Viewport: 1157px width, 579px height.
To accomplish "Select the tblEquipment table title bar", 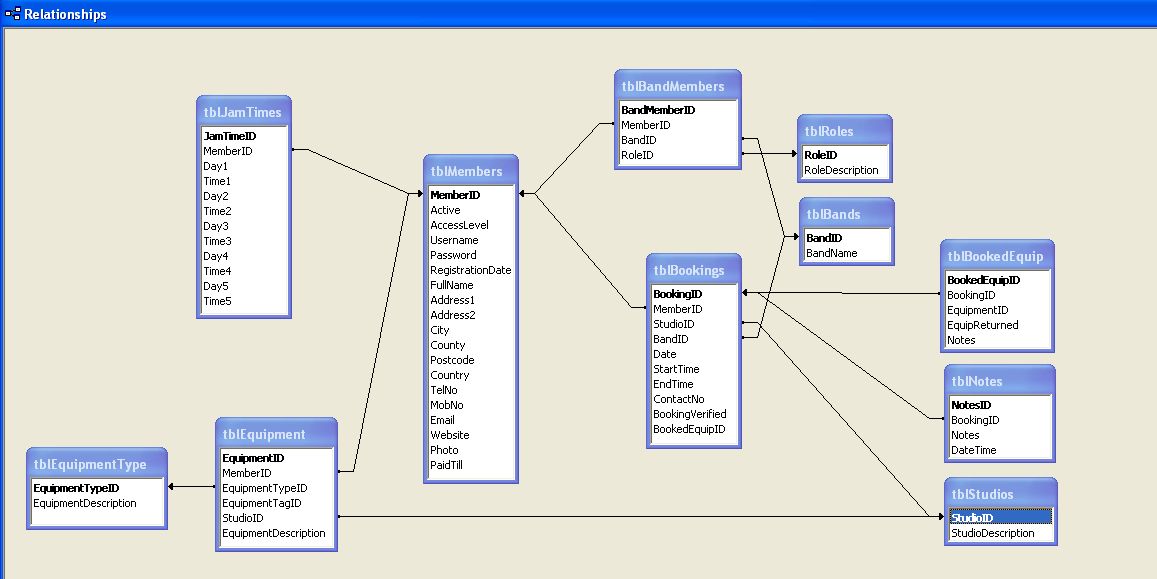I will point(276,434).
